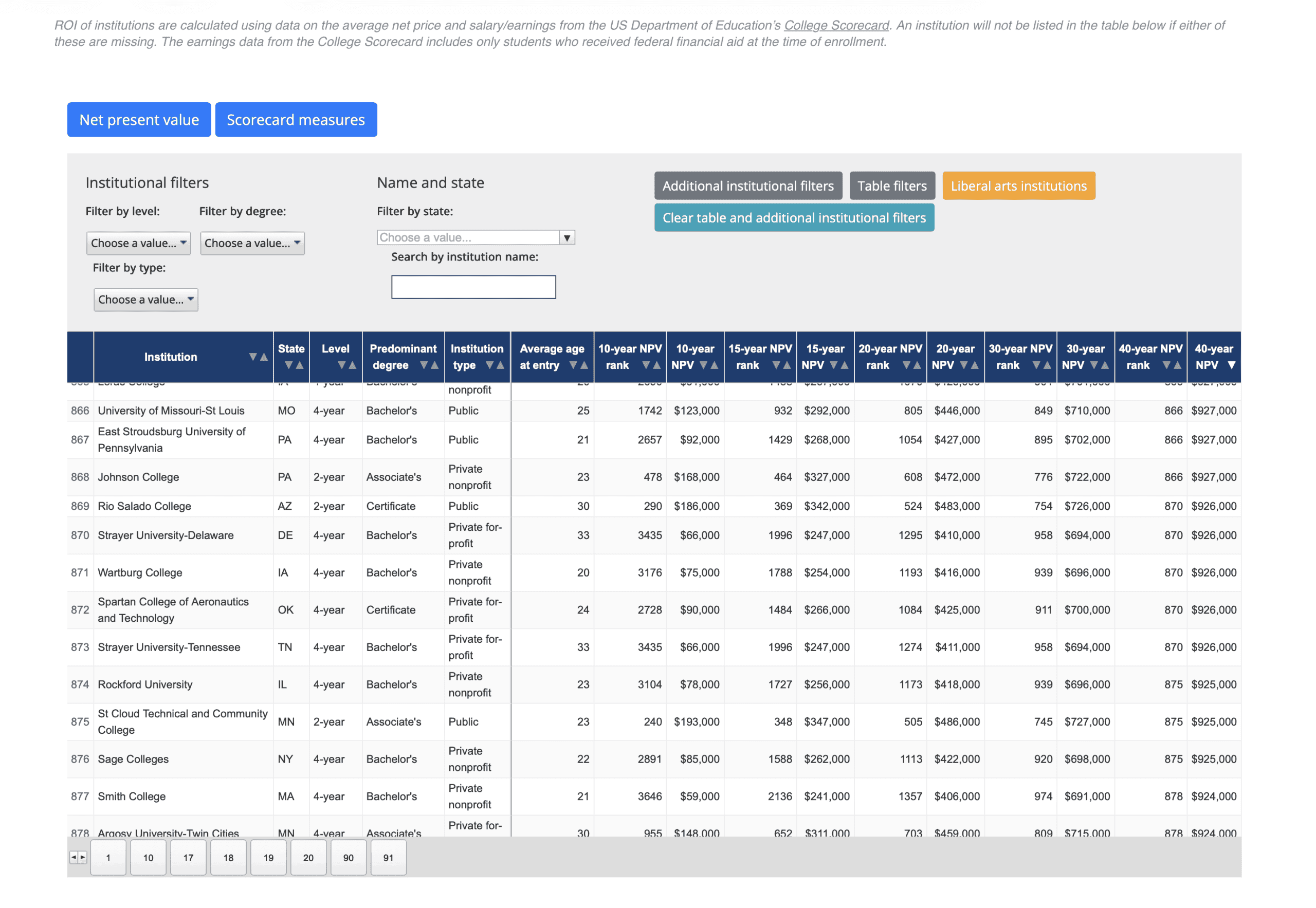Screen dimensions: 1316x908
Task: Sort State column descending
Action: click(x=288, y=365)
